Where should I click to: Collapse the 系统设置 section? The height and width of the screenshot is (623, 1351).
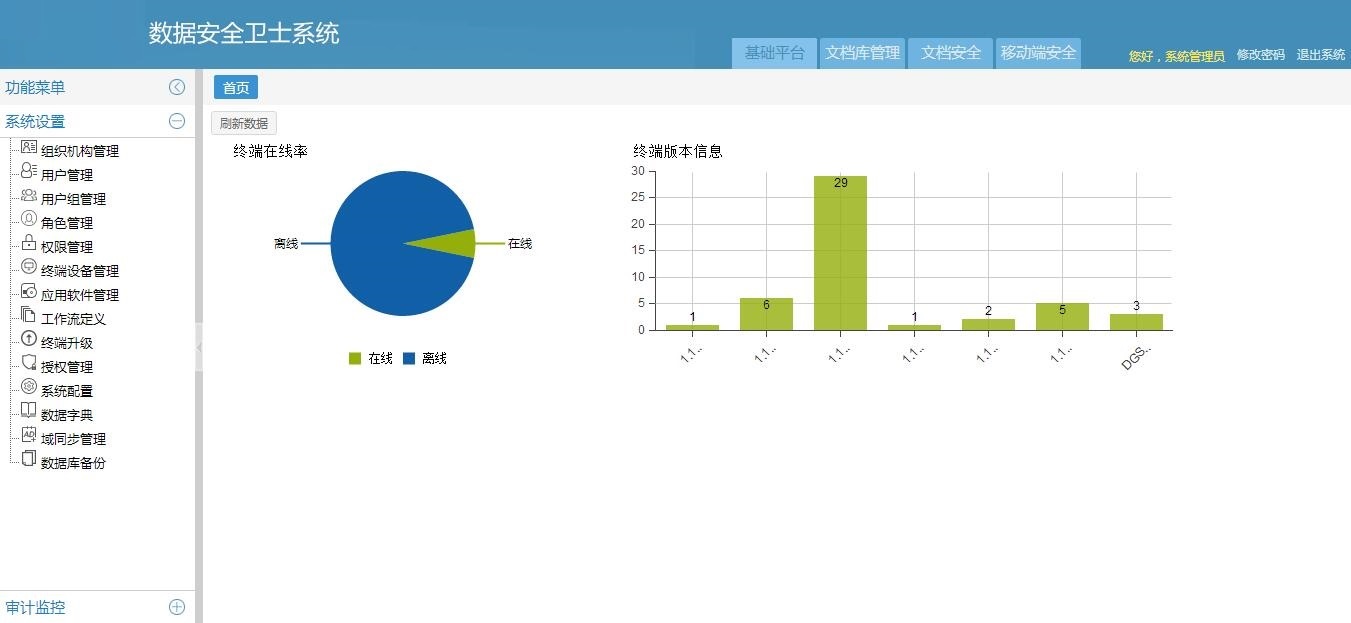point(177,121)
